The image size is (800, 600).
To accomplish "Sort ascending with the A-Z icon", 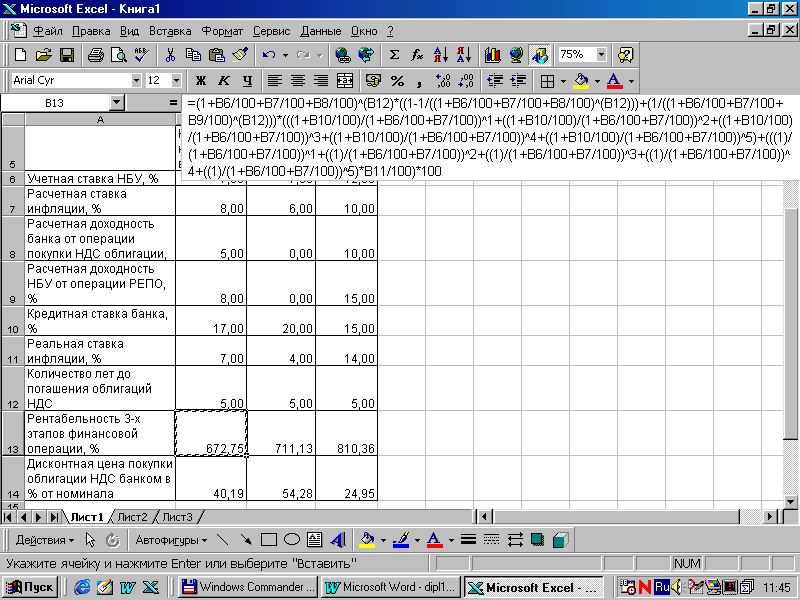I will (x=440, y=55).
